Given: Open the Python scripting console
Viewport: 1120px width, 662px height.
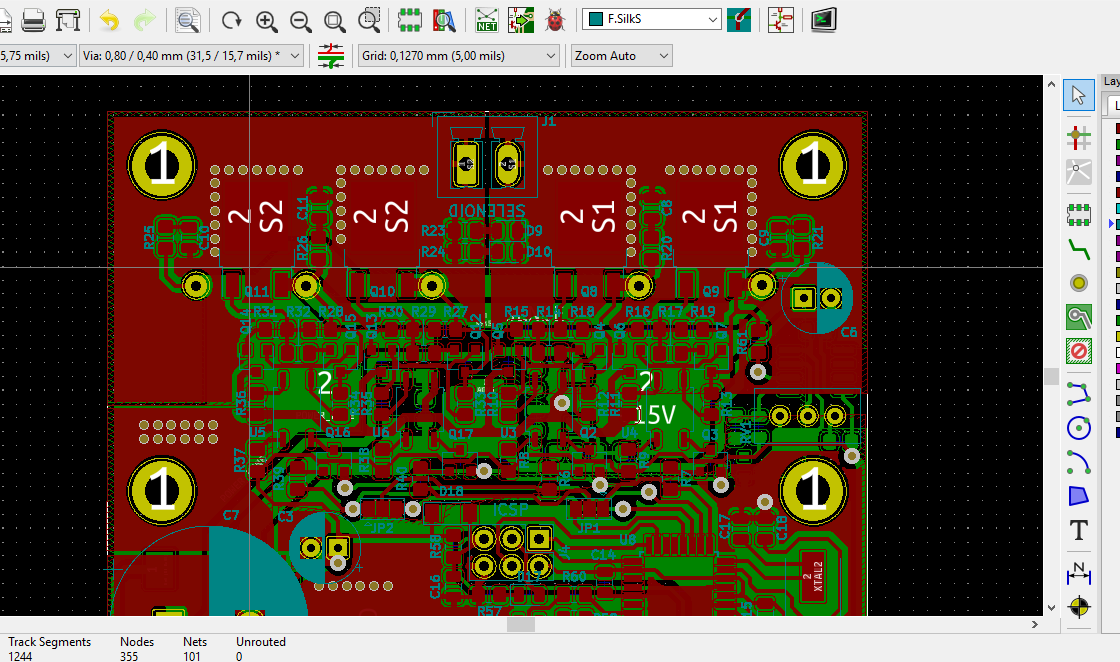Looking at the screenshot, I should tap(823, 19).
